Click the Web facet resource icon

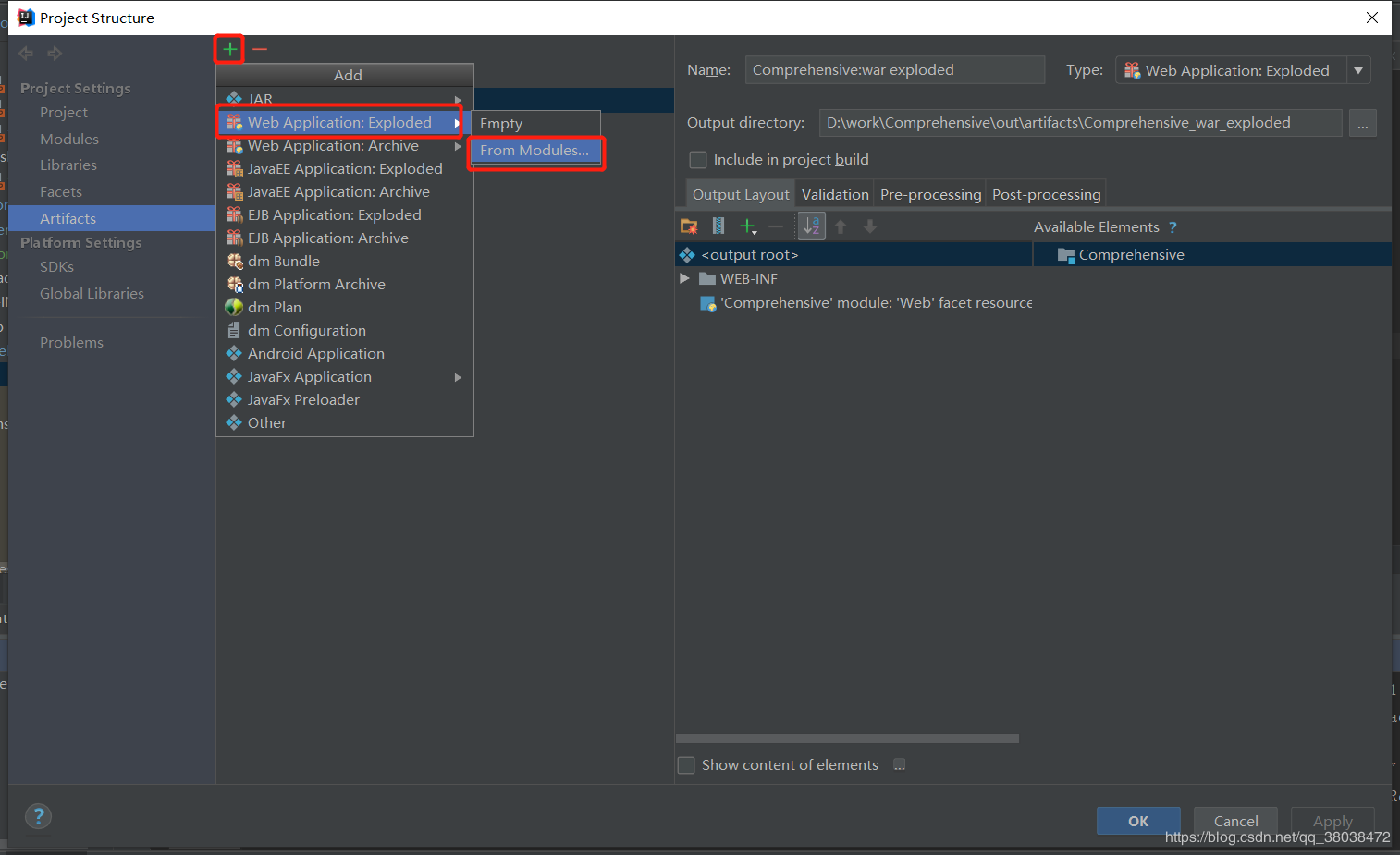708,303
